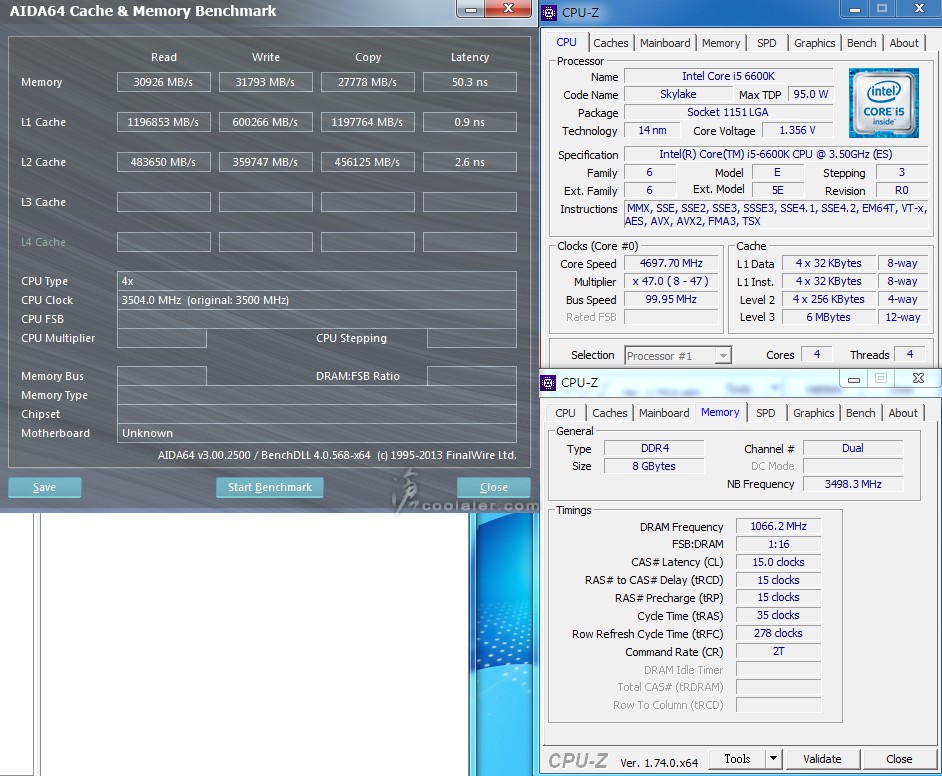Click the Memory Read value 30926 MB/s
The image size is (942, 776).
click(163, 82)
